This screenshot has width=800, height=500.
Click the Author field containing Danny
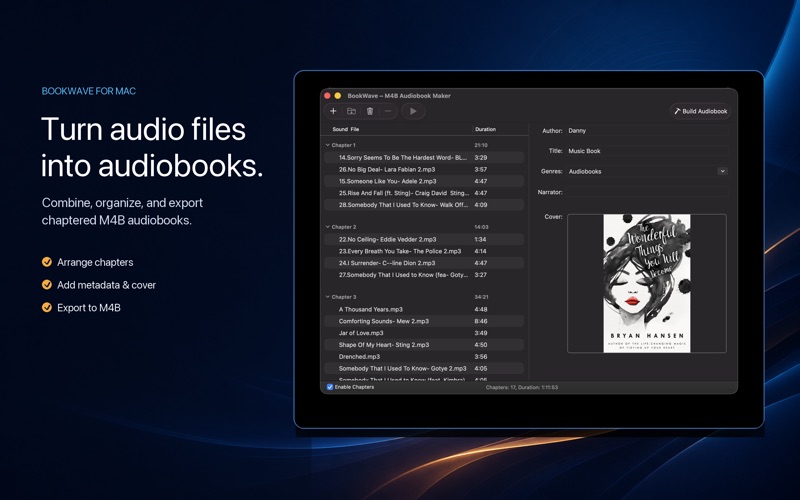647,131
